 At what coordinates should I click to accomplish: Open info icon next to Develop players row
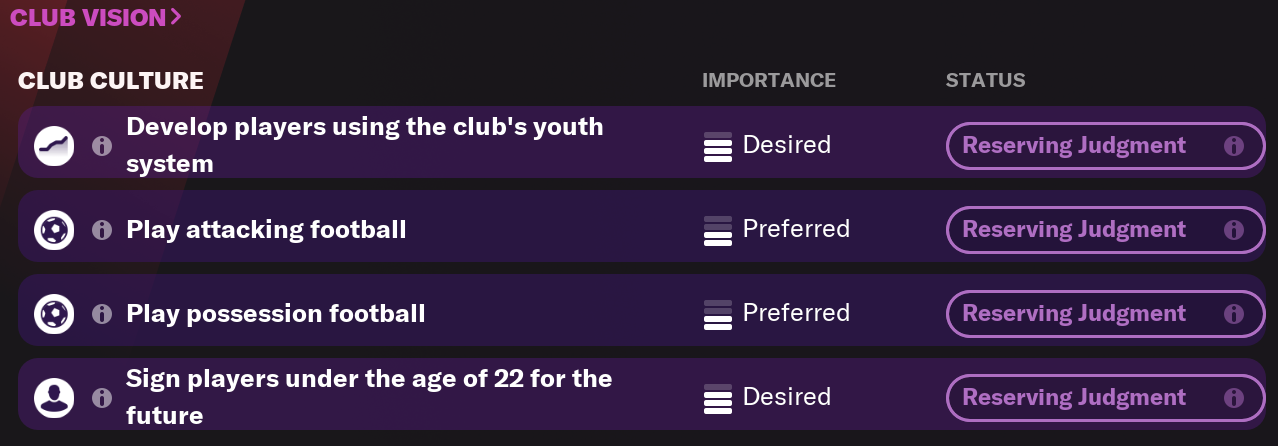[x=101, y=146]
